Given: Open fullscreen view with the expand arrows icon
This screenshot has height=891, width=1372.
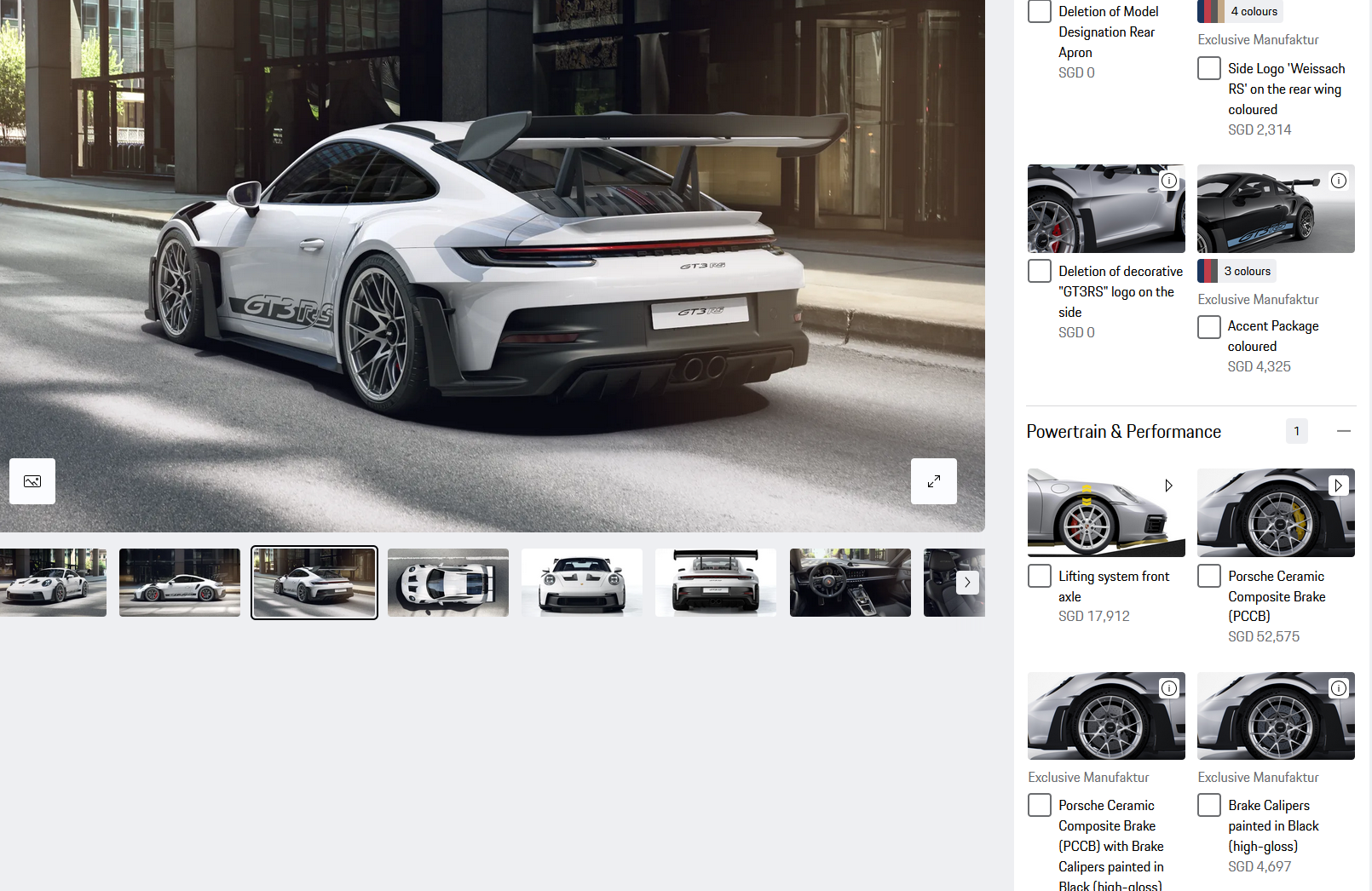Looking at the screenshot, I should click(x=934, y=481).
